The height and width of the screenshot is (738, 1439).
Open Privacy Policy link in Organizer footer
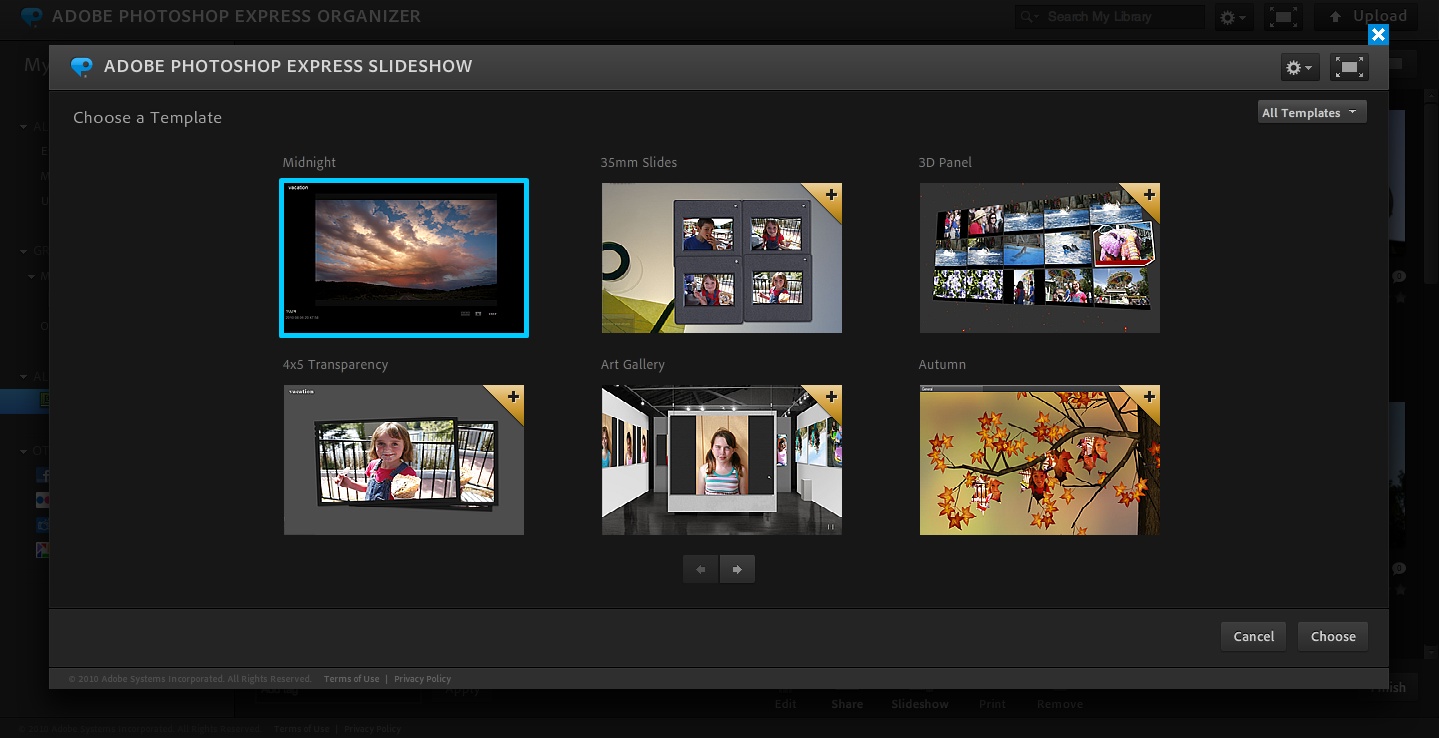372,729
